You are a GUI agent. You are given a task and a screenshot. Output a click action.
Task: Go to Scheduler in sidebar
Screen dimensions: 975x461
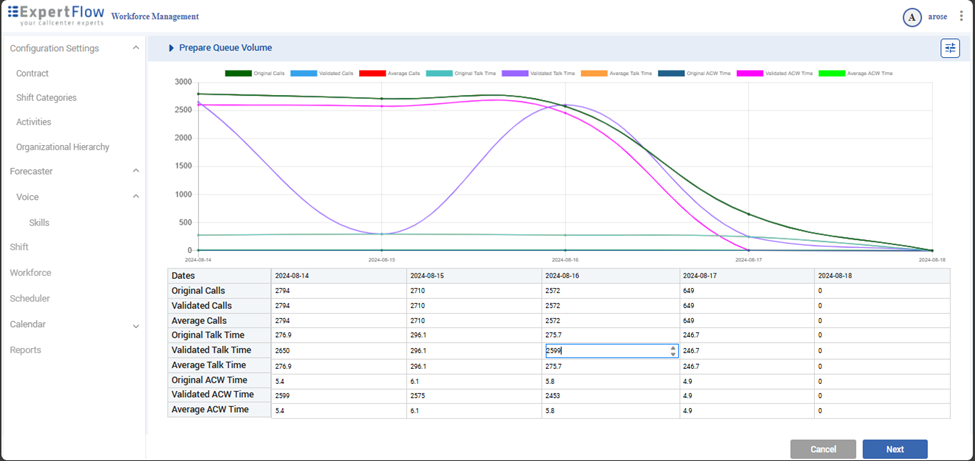[30, 299]
